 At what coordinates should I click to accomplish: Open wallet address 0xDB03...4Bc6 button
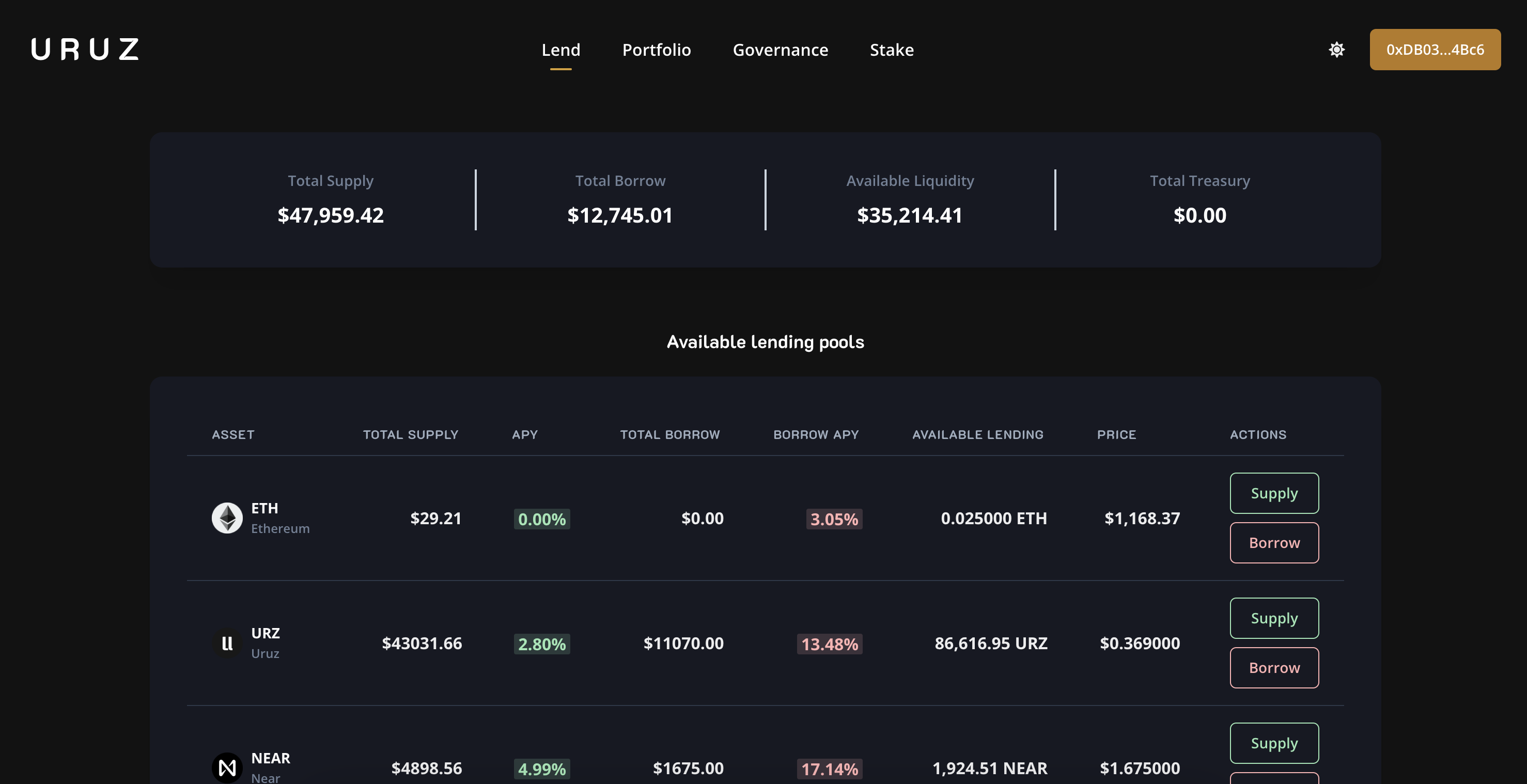(x=1435, y=49)
